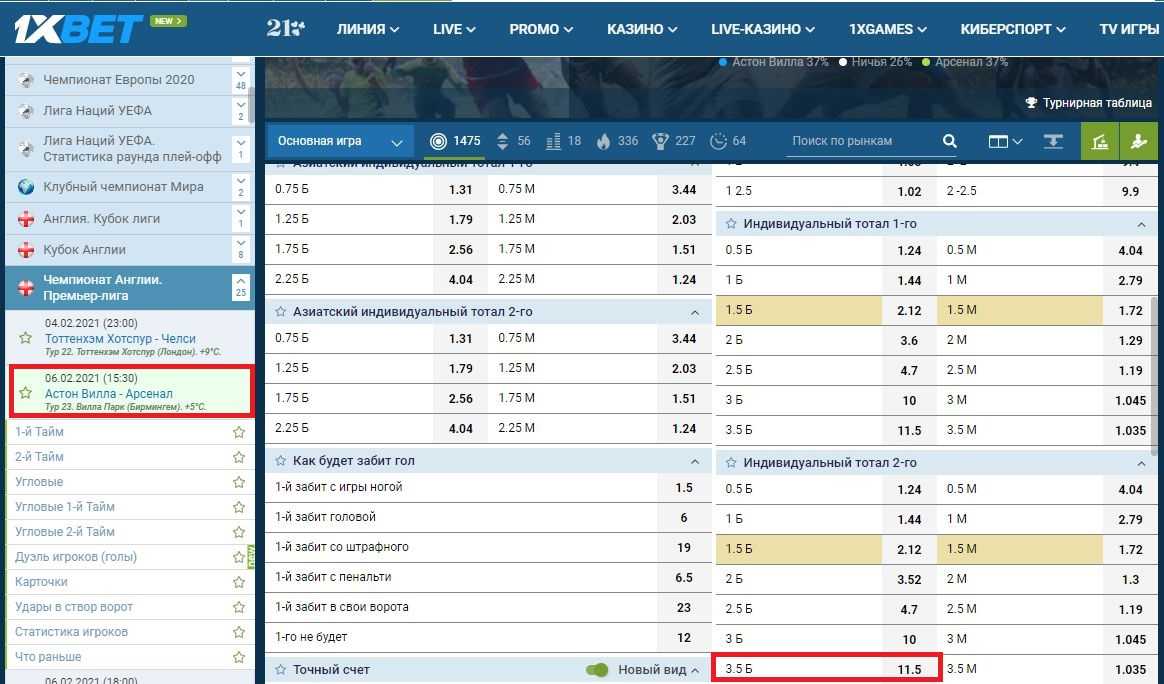The width and height of the screenshot is (1164, 684).
Task: Collapse Азиатский индивидуальный тотал 2-го market
Action: click(x=695, y=313)
